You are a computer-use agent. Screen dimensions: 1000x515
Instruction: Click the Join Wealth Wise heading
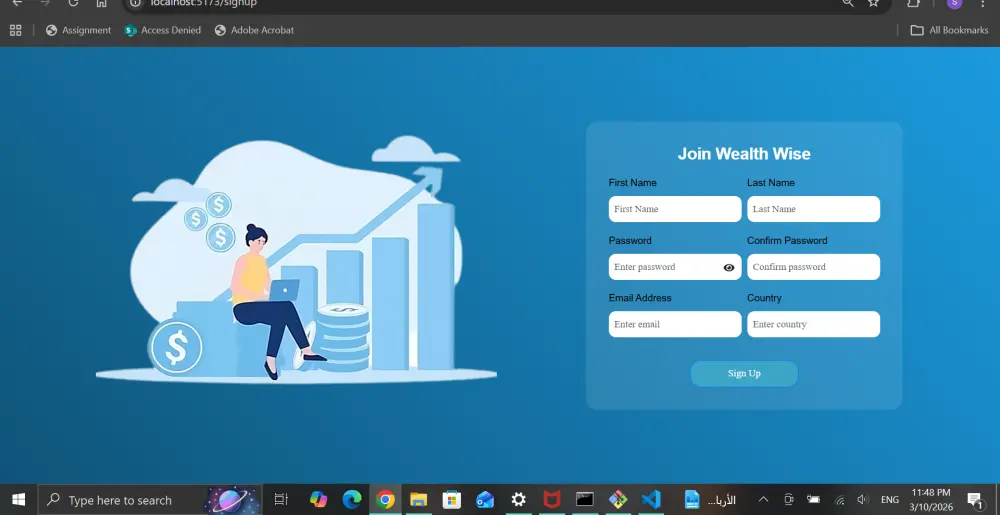pos(744,154)
